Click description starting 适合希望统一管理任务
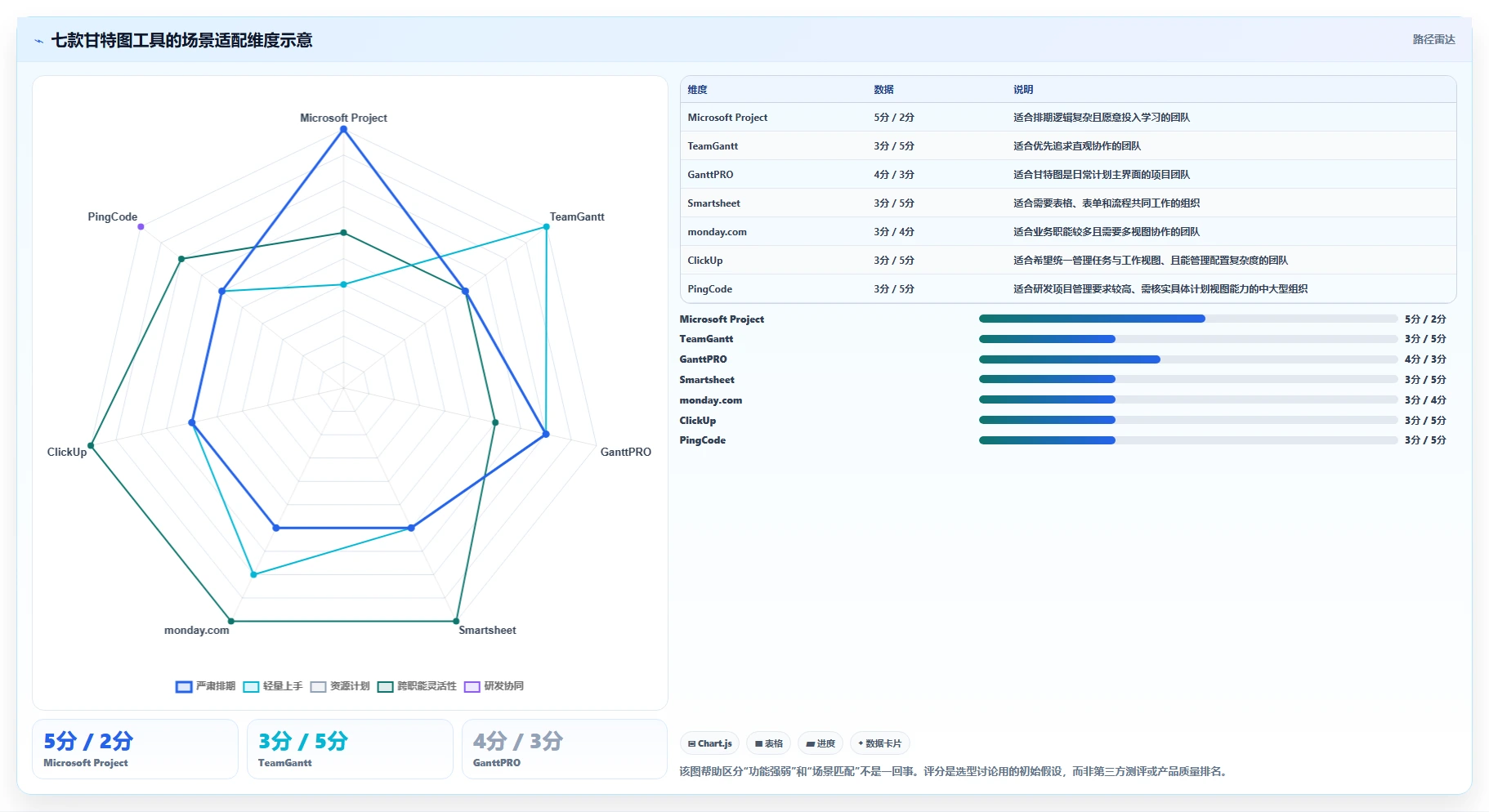The width and height of the screenshot is (1489, 812). point(1151,261)
